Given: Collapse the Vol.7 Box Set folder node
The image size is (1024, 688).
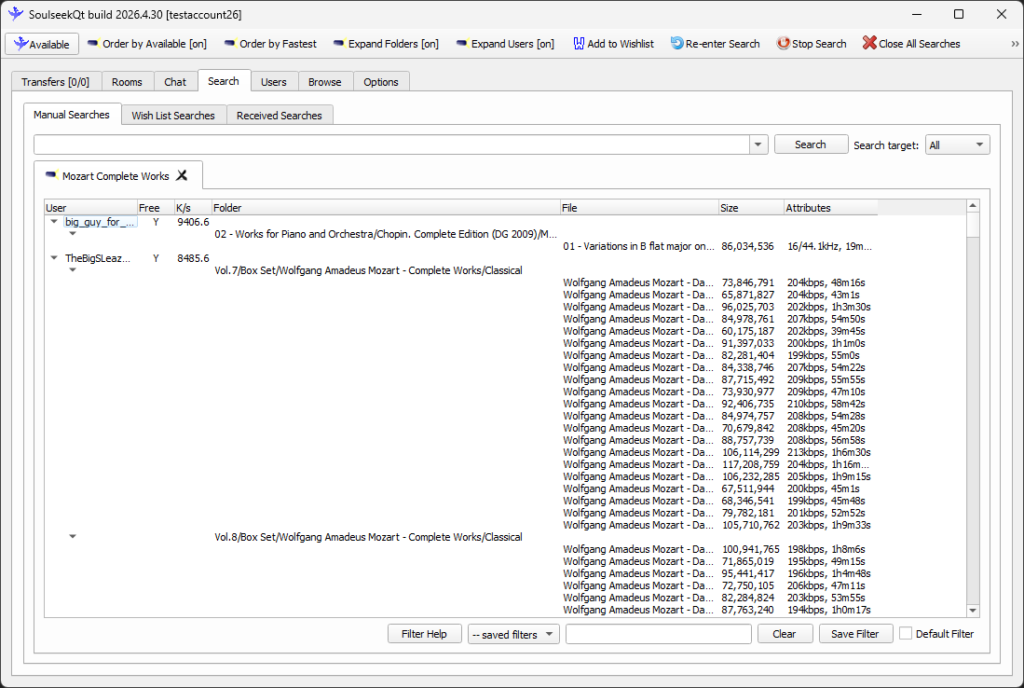Looking at the screenshot, I should pyautogui.click(x=72, y=270).
